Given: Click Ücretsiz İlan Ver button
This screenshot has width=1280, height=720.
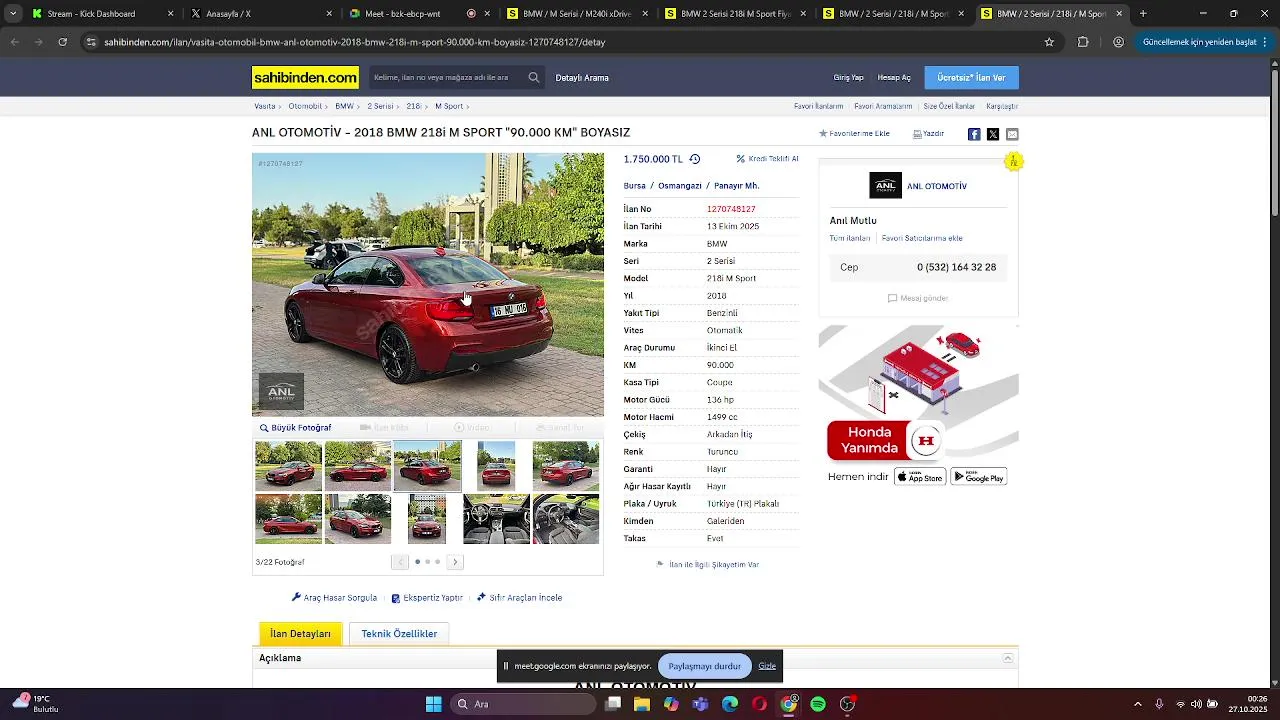Looking at the screenshot, I should [972, 78].
